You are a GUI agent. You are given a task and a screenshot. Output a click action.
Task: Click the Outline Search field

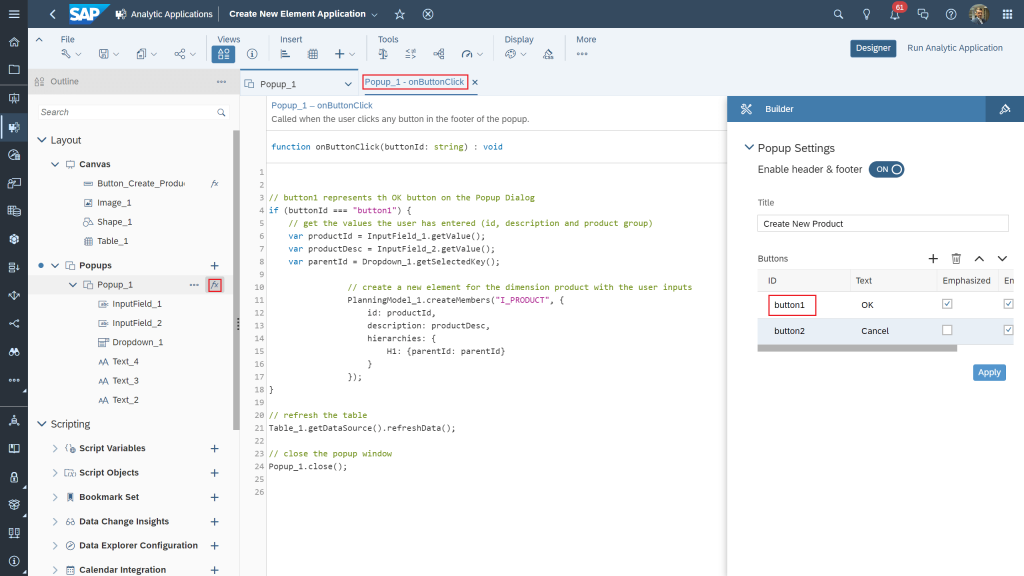click(133, 112)
